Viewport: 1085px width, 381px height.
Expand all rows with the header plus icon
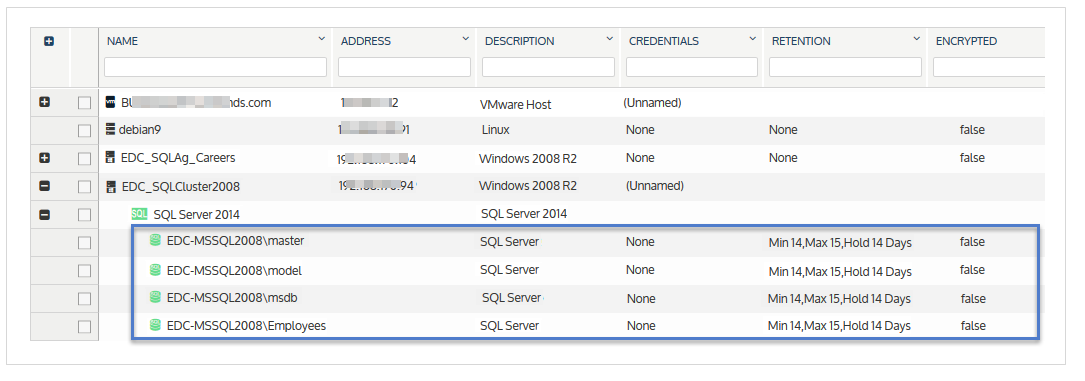click(49, 41)
